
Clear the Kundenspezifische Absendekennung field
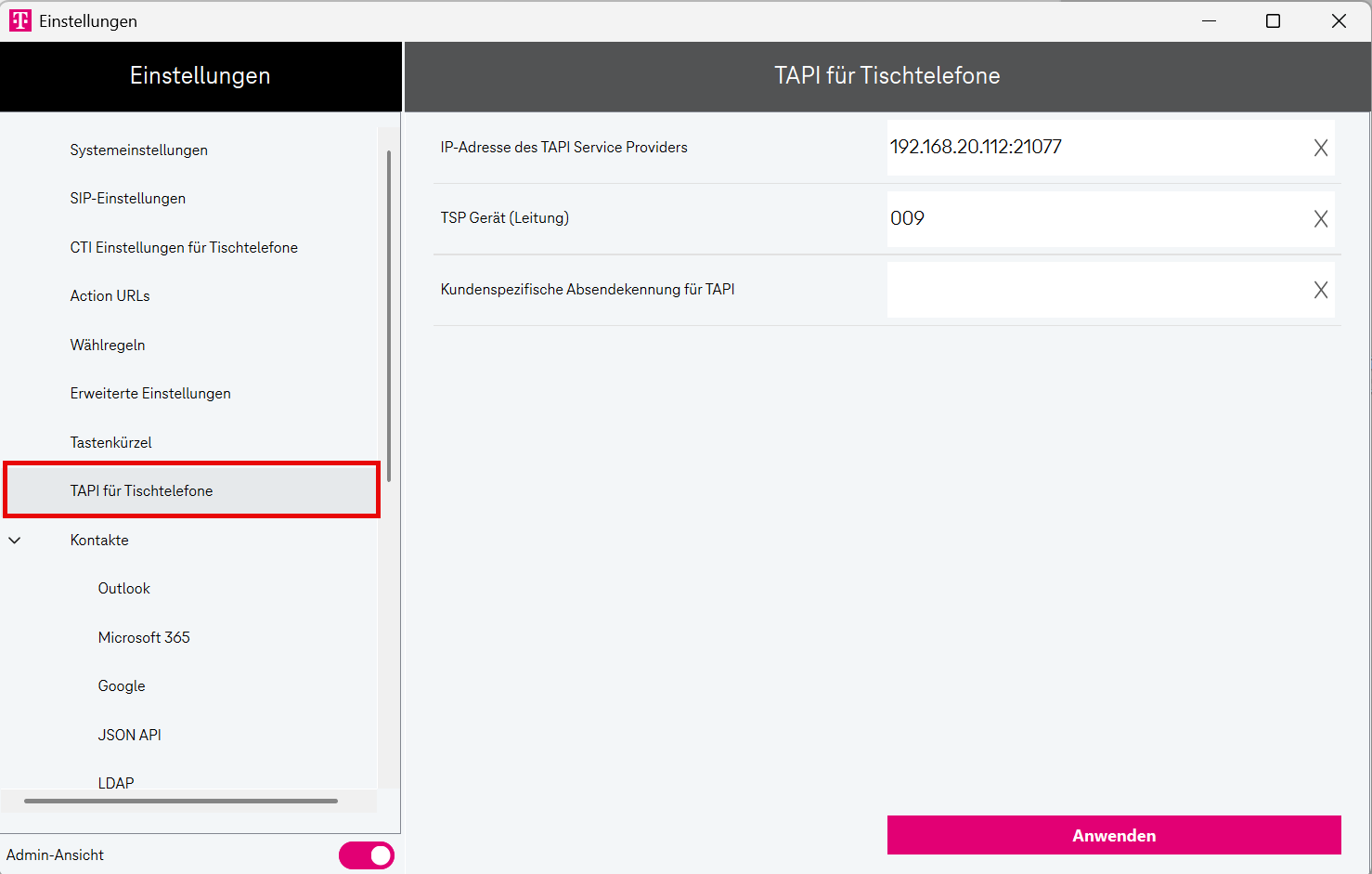click(1320, 290)
